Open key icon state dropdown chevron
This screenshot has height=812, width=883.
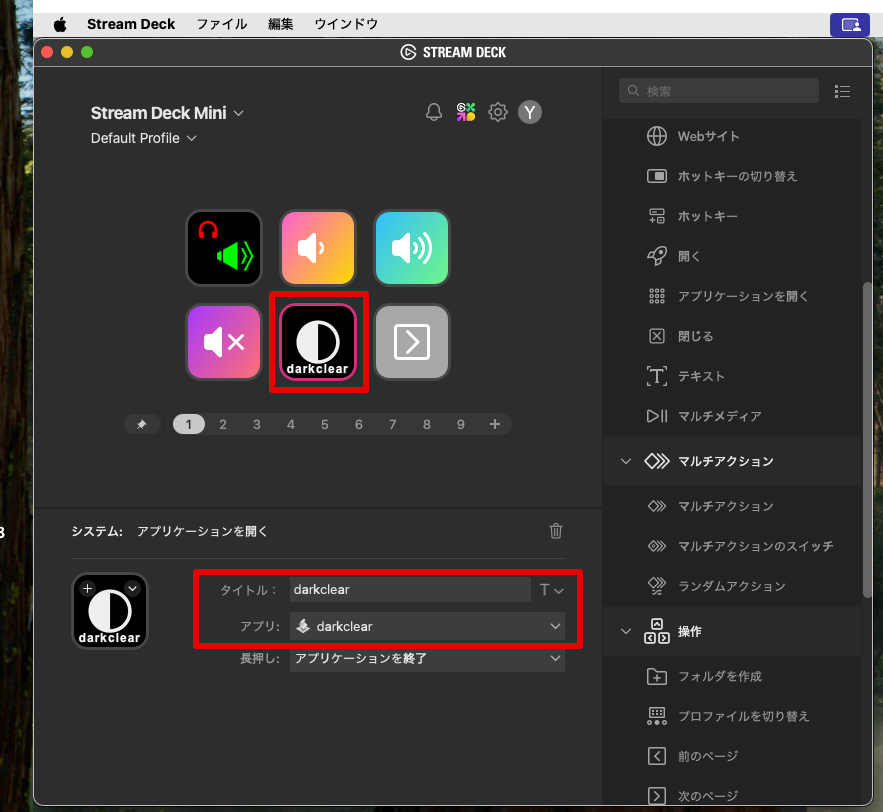click(132, 588)
